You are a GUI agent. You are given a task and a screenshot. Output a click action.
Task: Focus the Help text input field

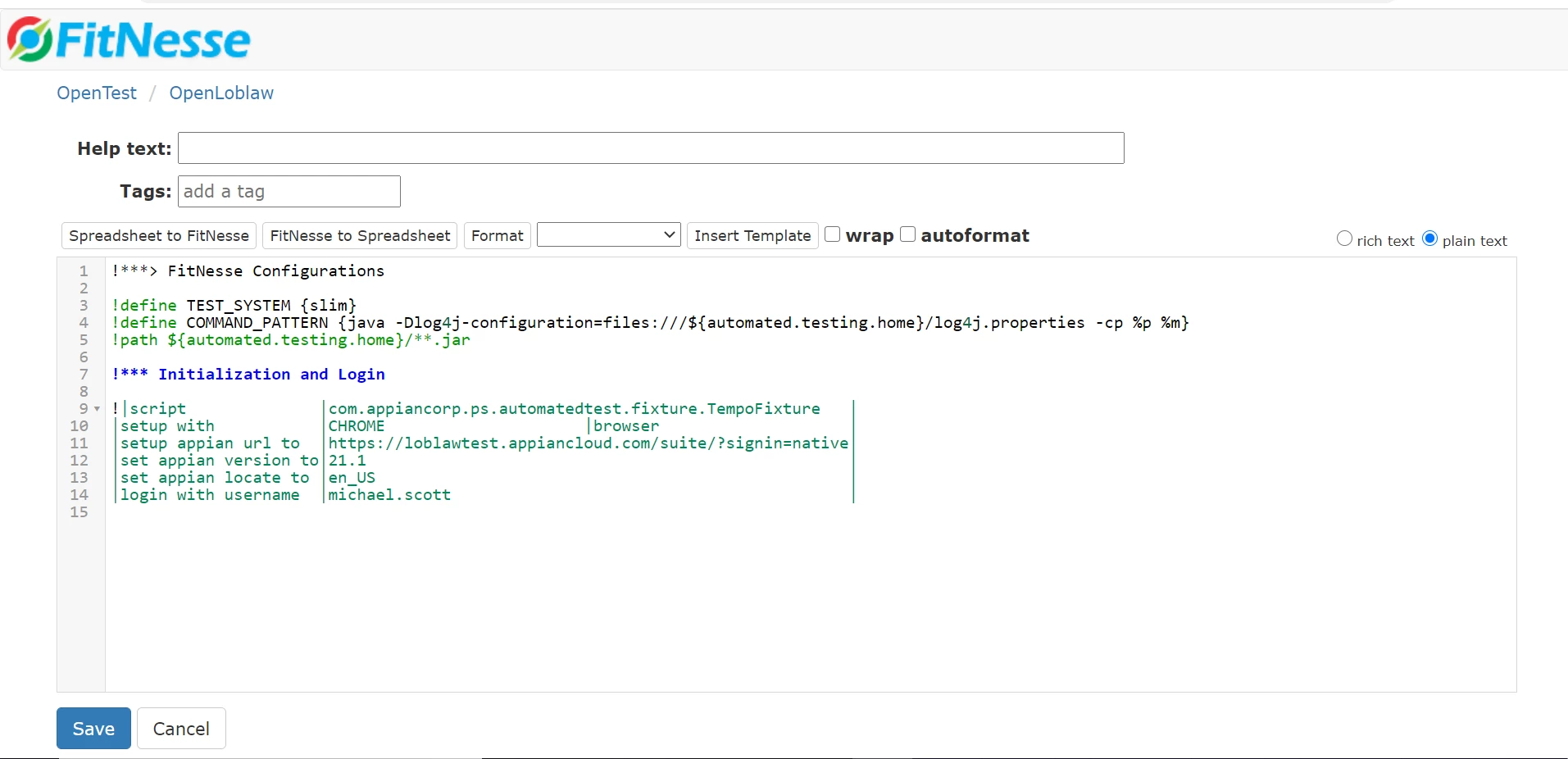point(651,148)
